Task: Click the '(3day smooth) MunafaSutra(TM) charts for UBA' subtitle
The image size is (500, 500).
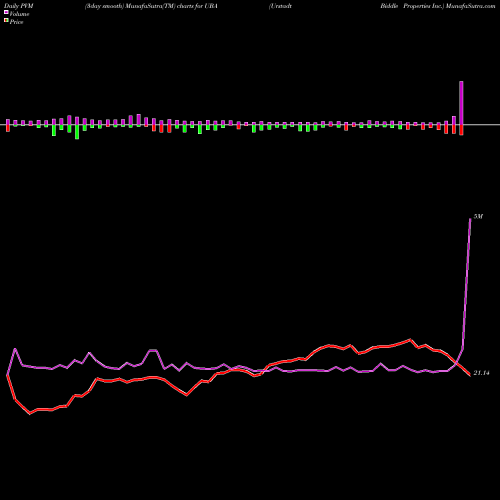Action: point(151,6)
